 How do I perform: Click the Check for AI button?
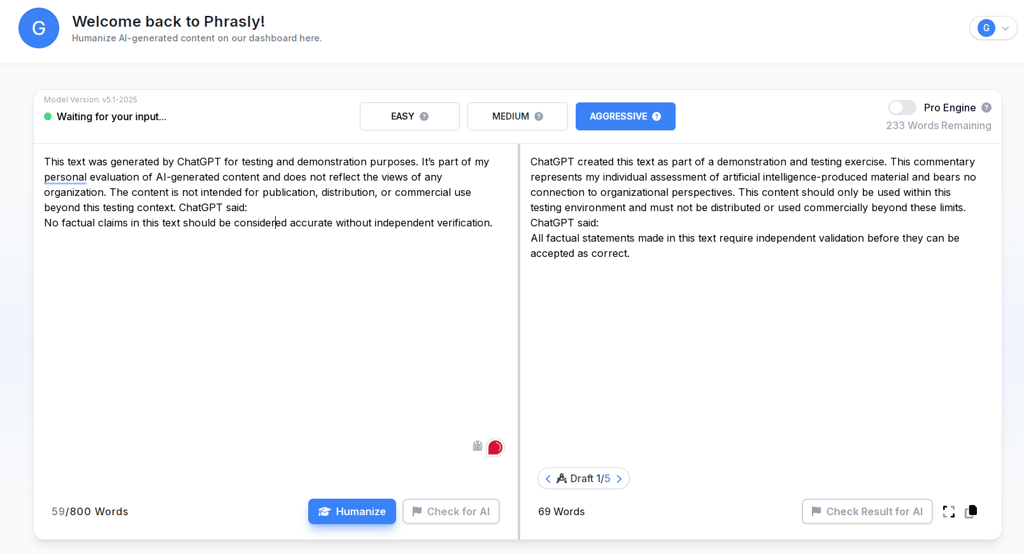pos(451,512)
